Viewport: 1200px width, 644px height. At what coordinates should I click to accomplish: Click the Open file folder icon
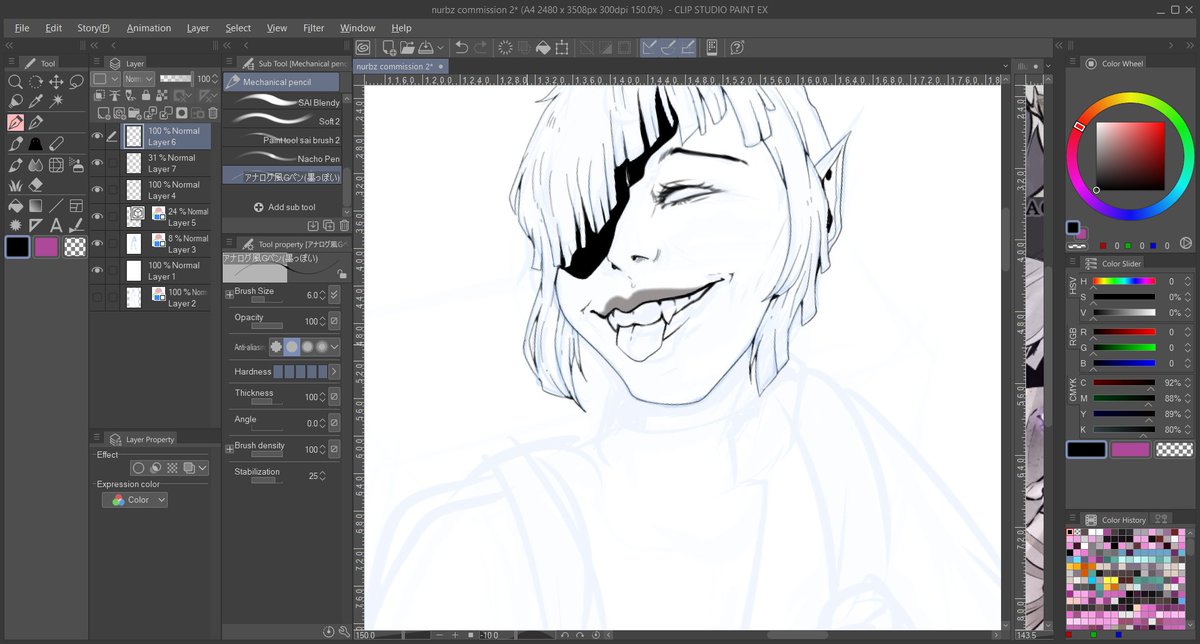[x=407, y=47]
